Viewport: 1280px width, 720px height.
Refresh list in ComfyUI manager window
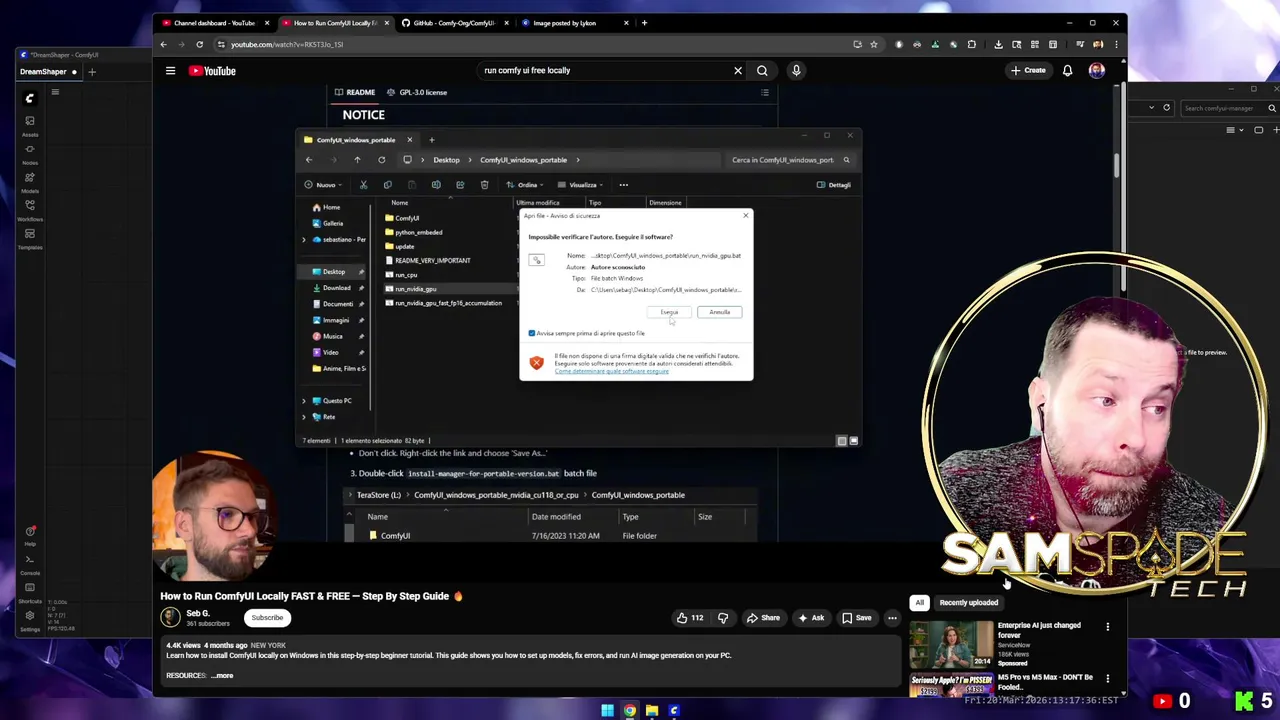pos(1166,108)
